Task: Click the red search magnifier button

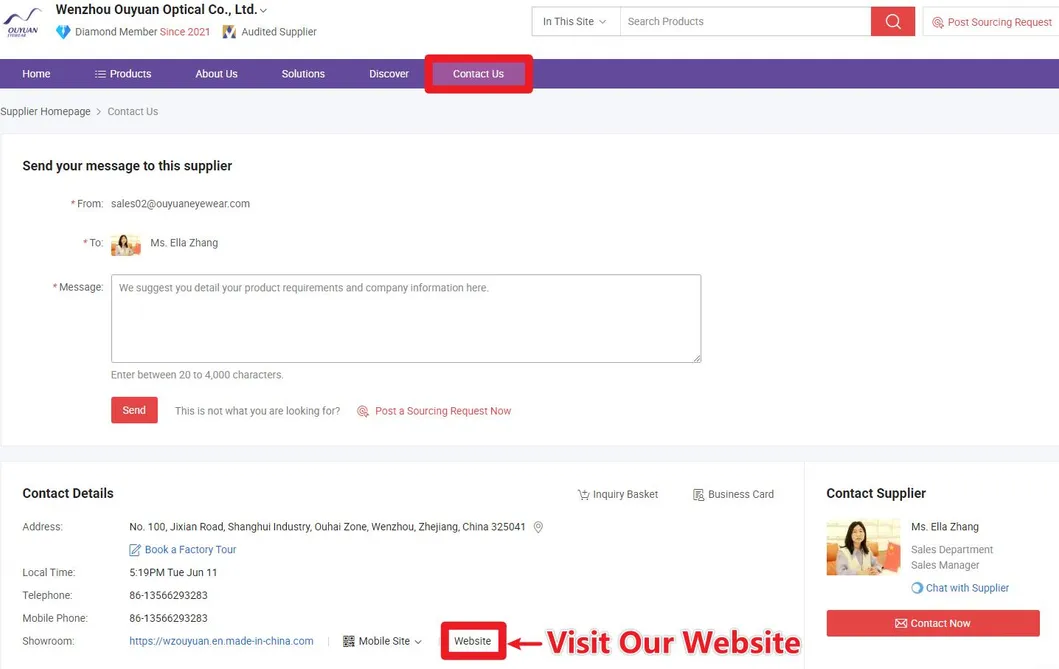Action: (892, 22)
